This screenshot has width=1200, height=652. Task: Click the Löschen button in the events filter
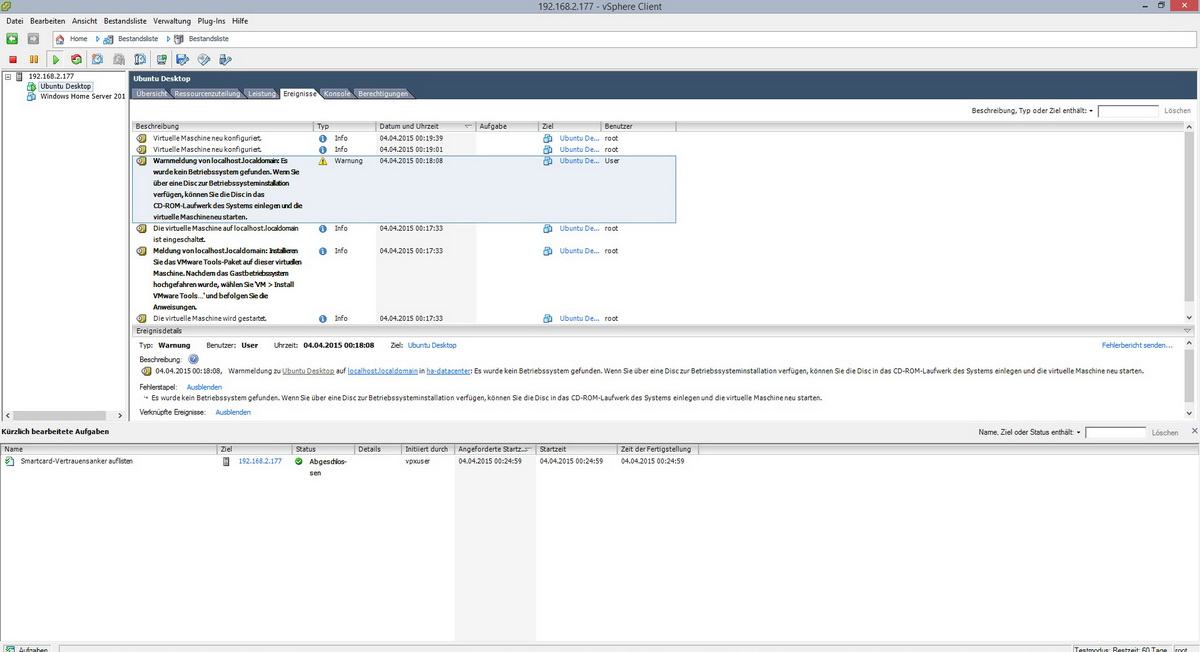point(1177,111)
